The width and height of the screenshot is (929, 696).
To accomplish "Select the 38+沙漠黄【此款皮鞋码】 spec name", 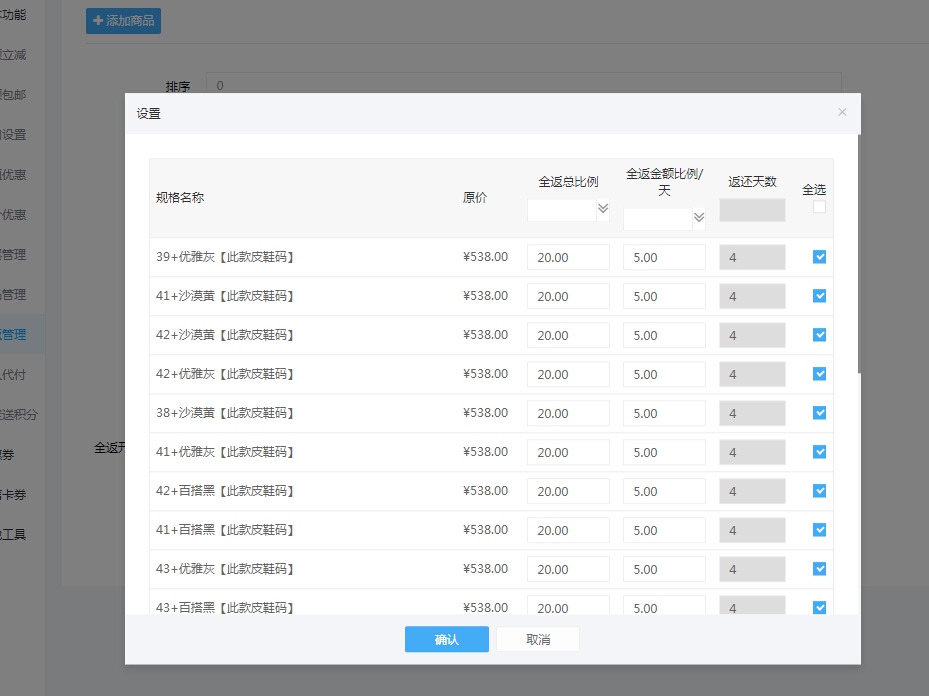I will click(225, 413).
